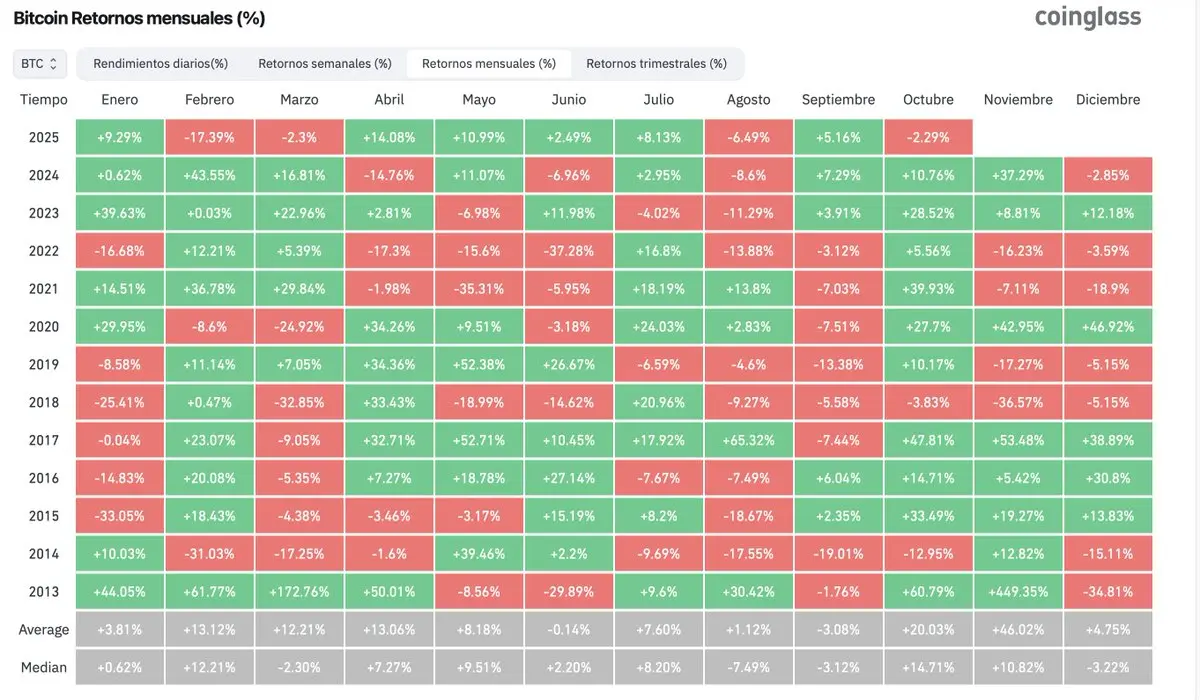Click the -2.29% October 2025 cell
The width and height of the screenshot is (1200, 700).
pyautogui.click(x=928, y=137)
